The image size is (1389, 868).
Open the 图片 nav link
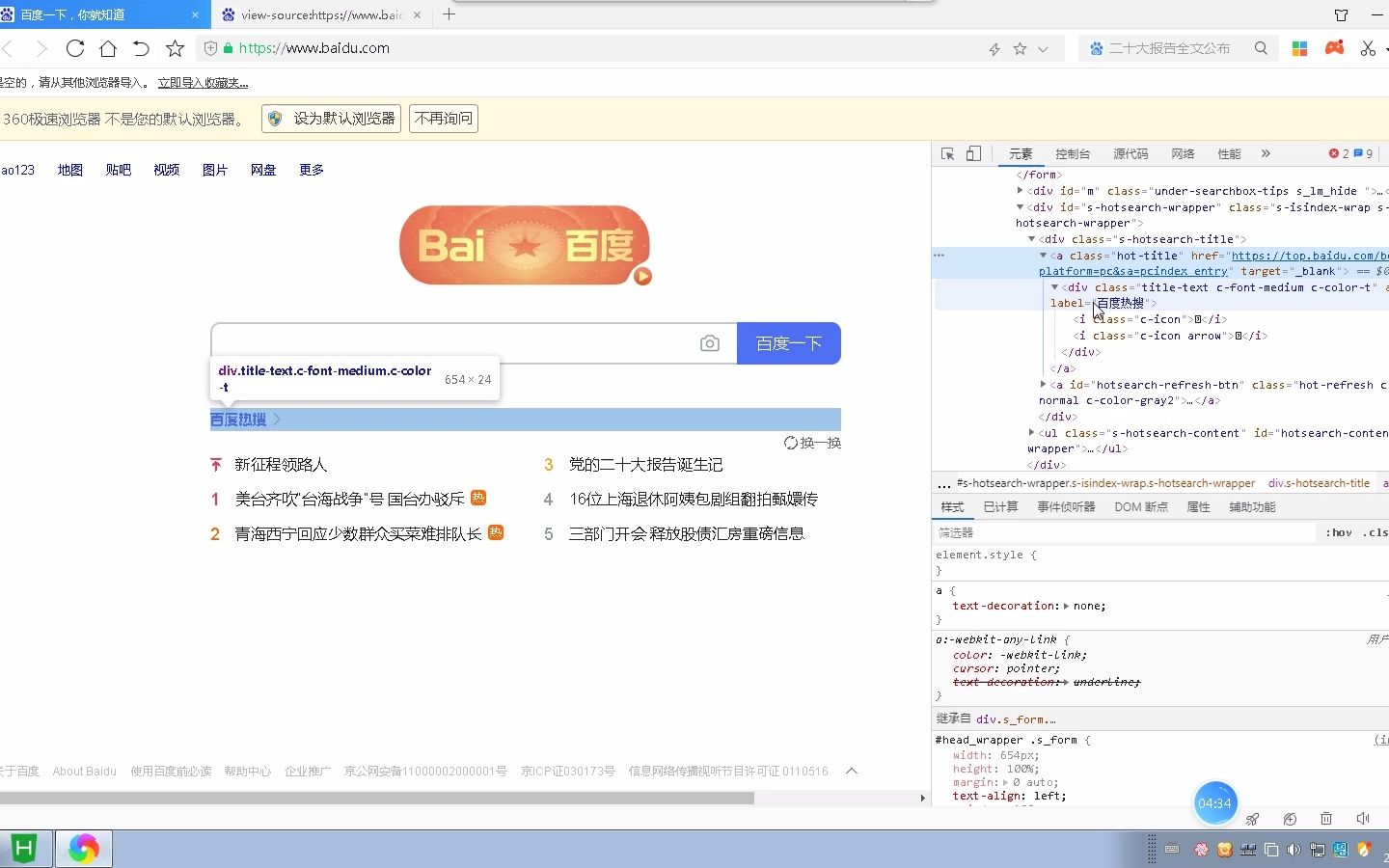215,170
